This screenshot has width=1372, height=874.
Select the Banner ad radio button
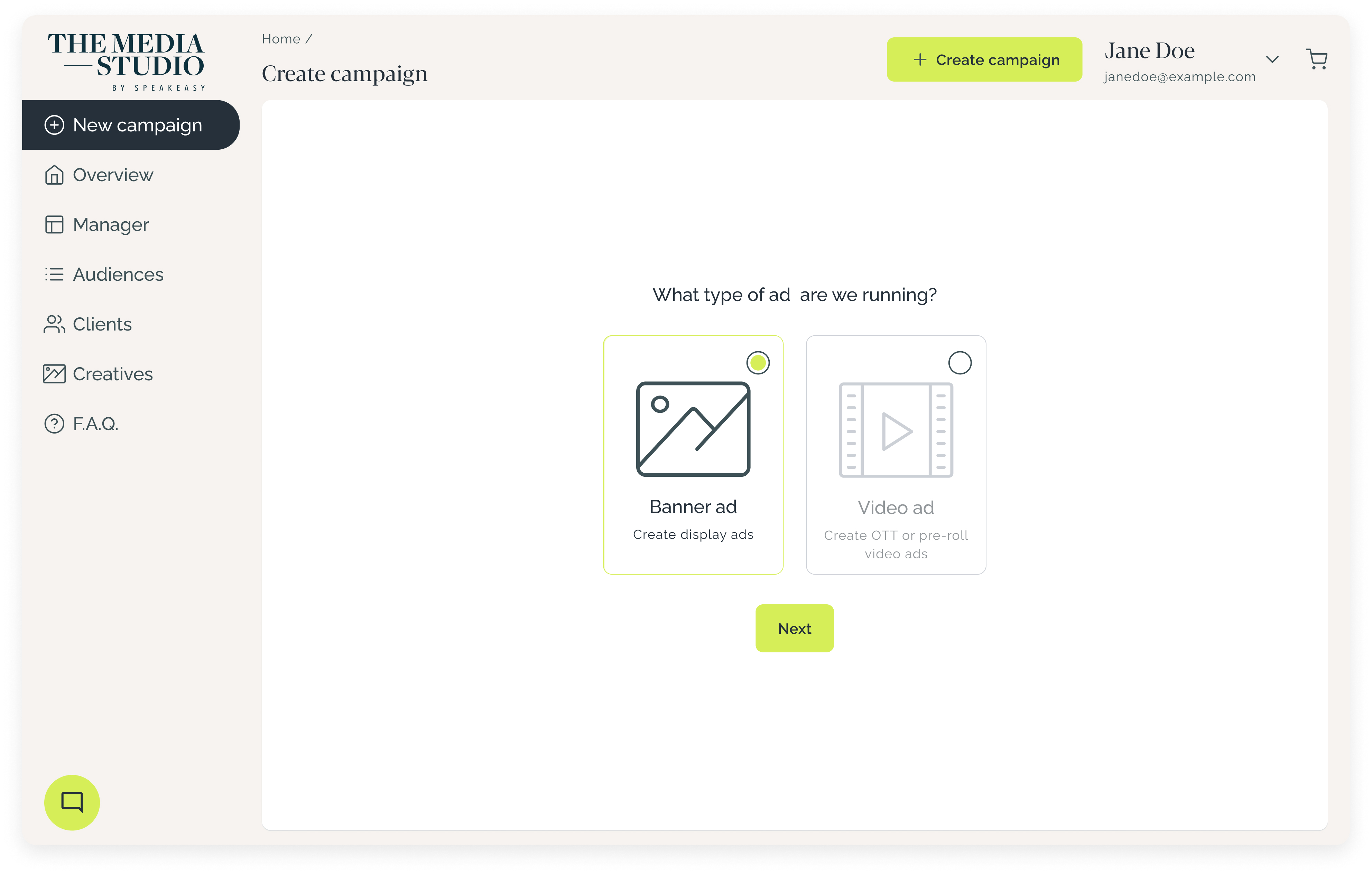click(x=758, y=363)
